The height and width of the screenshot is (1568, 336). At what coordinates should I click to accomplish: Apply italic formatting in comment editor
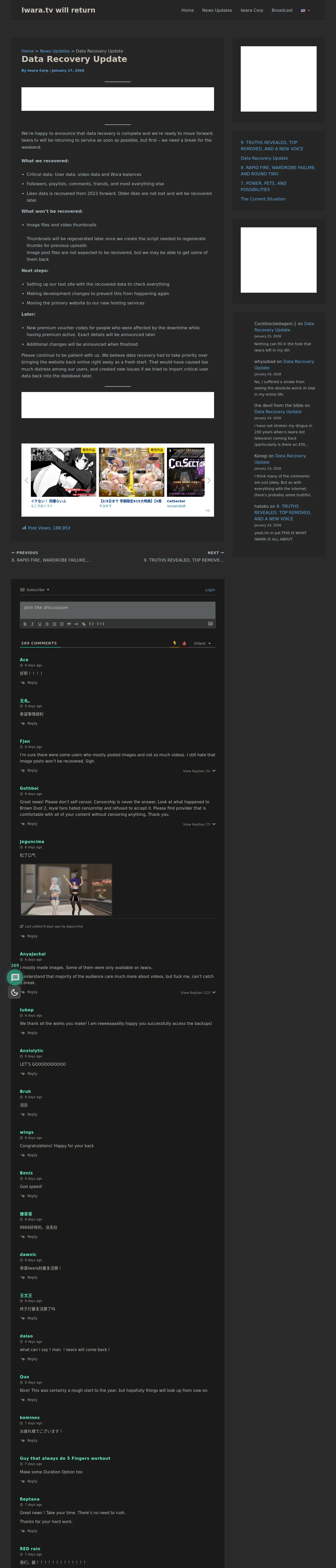click(x=32, y=624)
